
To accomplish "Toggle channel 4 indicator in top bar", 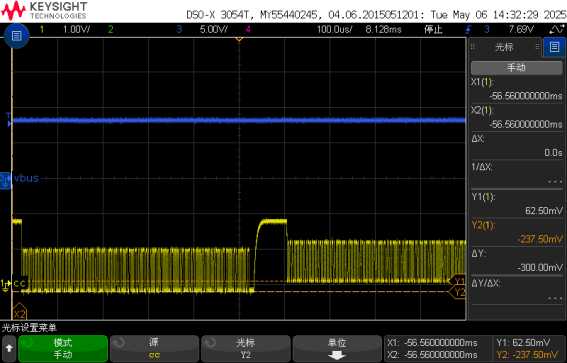I will [248, 29].
